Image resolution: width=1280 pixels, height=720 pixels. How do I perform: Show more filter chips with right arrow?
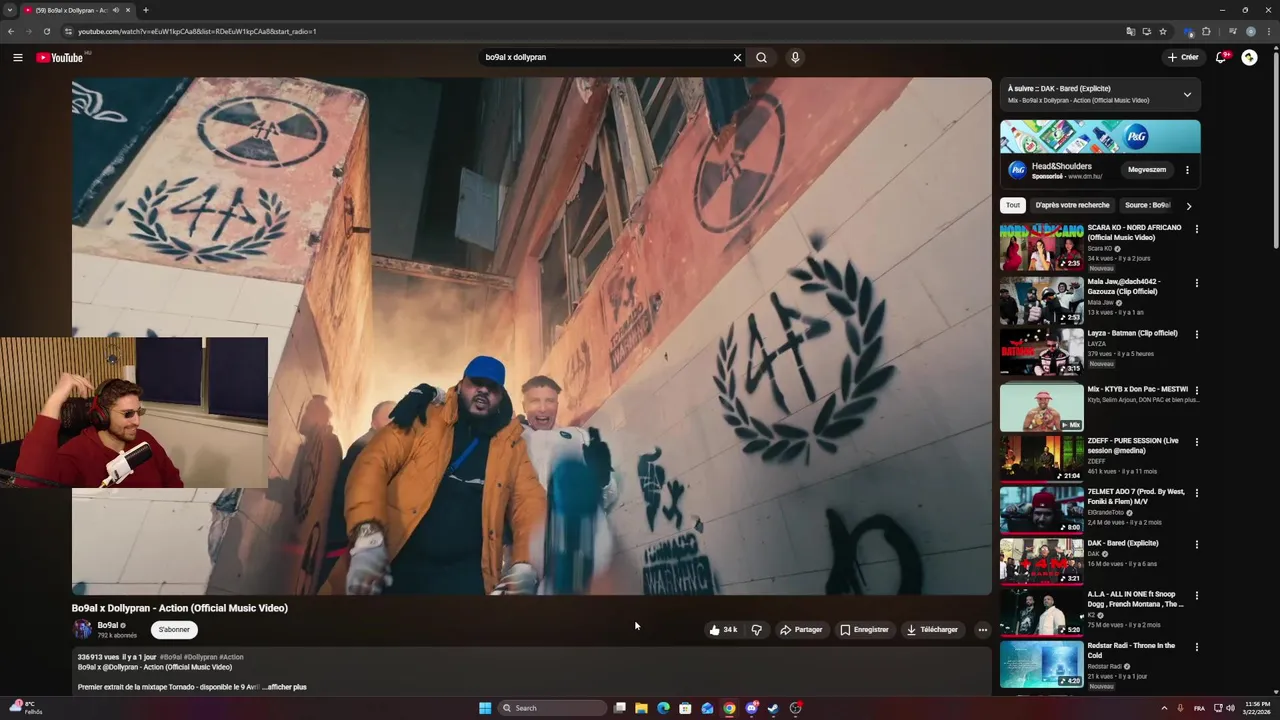(1188, 206)
